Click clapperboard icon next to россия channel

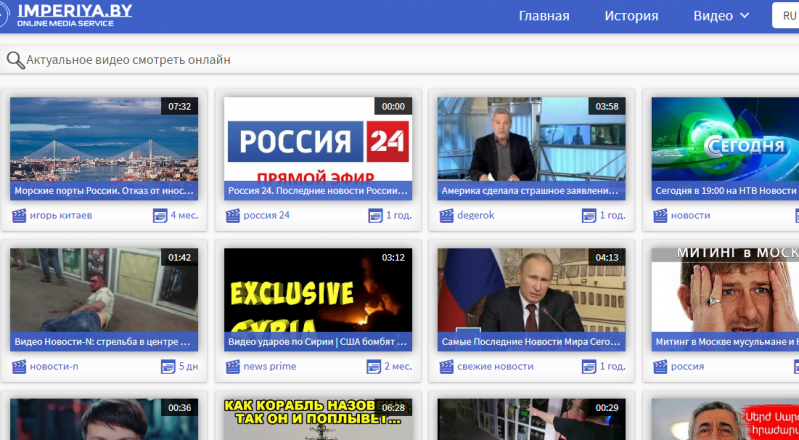tap(660, 367)
